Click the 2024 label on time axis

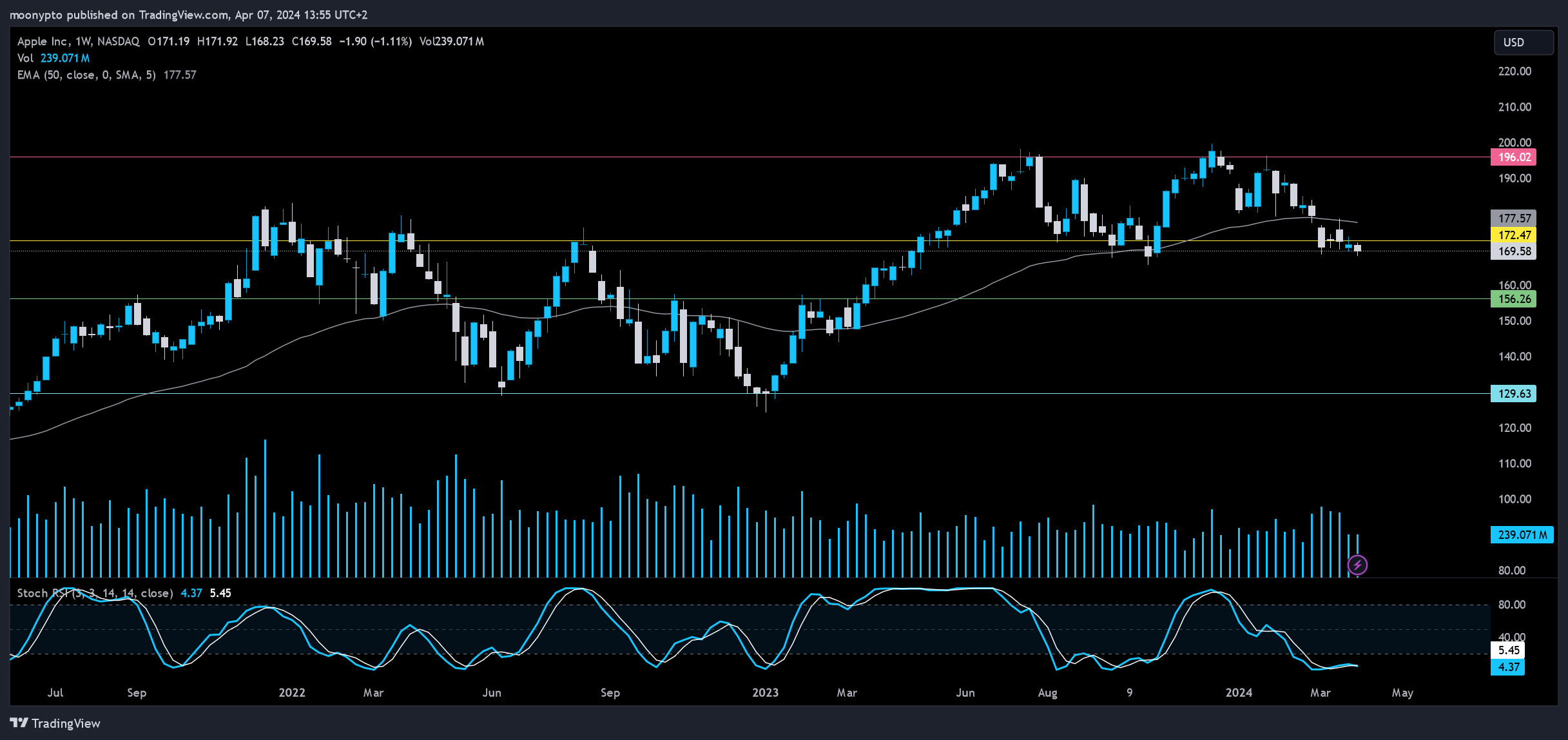pyautogui.click(x=1239, y=693)
